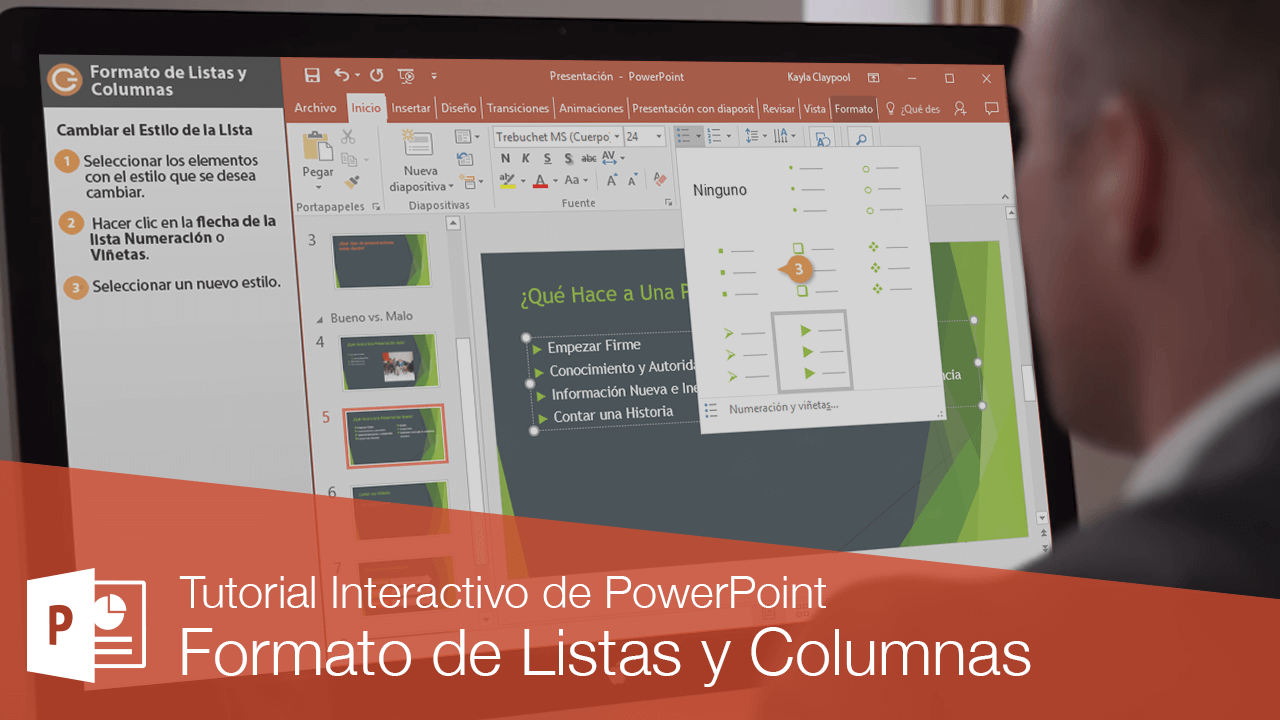Image resolution: width=1280 pixels, height=720 pixels.
Task: Open the red font color arrow
Action: 555,182
